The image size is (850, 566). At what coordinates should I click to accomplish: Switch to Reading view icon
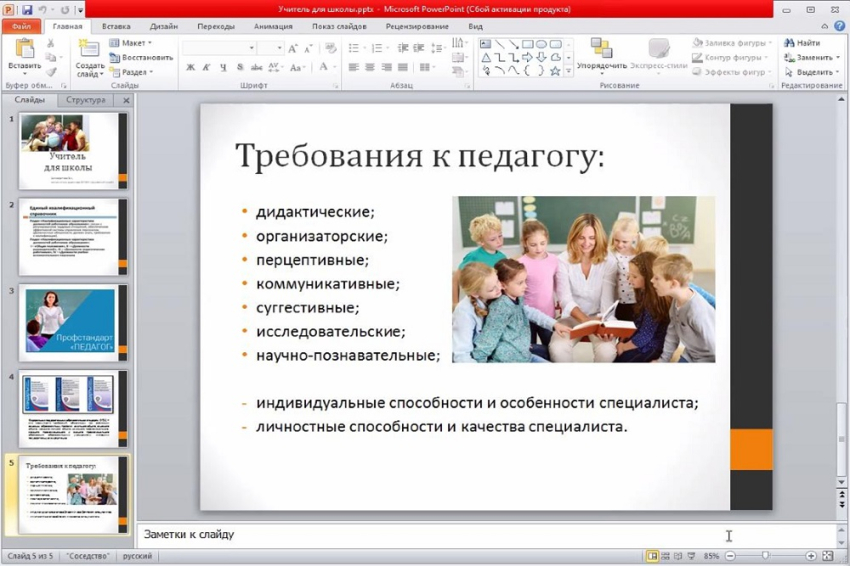coord(678,556)
